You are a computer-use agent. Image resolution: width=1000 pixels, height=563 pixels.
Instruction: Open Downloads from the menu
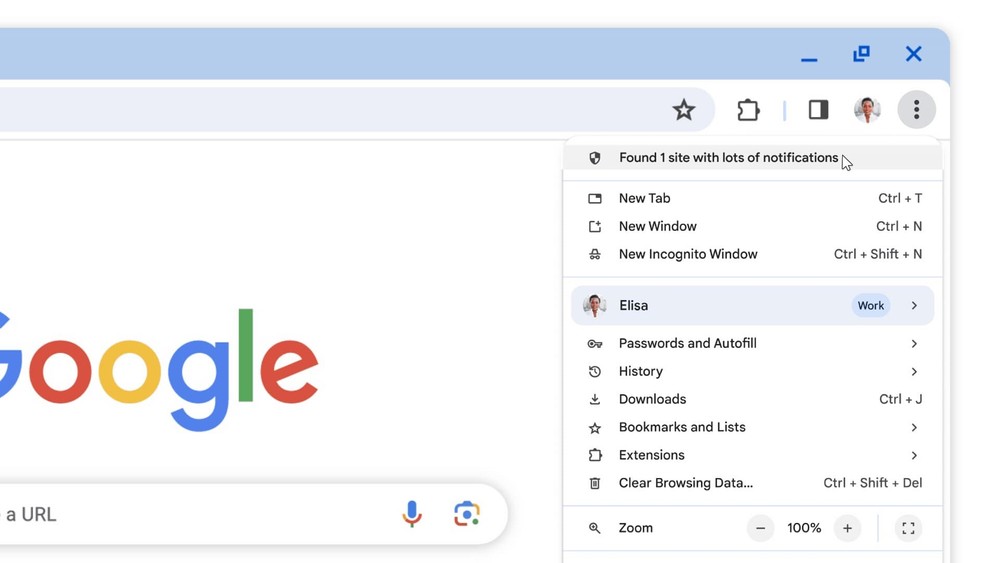(652, 399)
